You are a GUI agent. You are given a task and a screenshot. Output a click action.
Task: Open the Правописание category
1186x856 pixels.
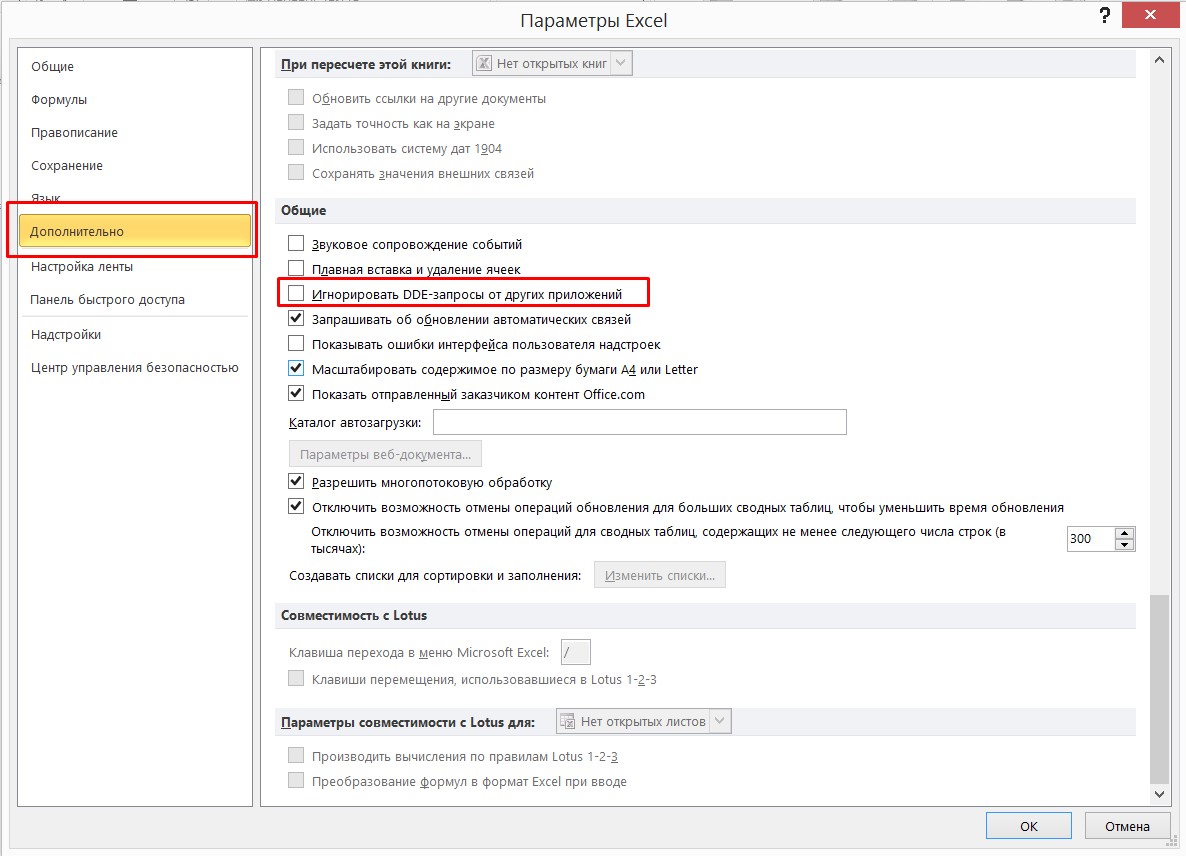[74, 133]
